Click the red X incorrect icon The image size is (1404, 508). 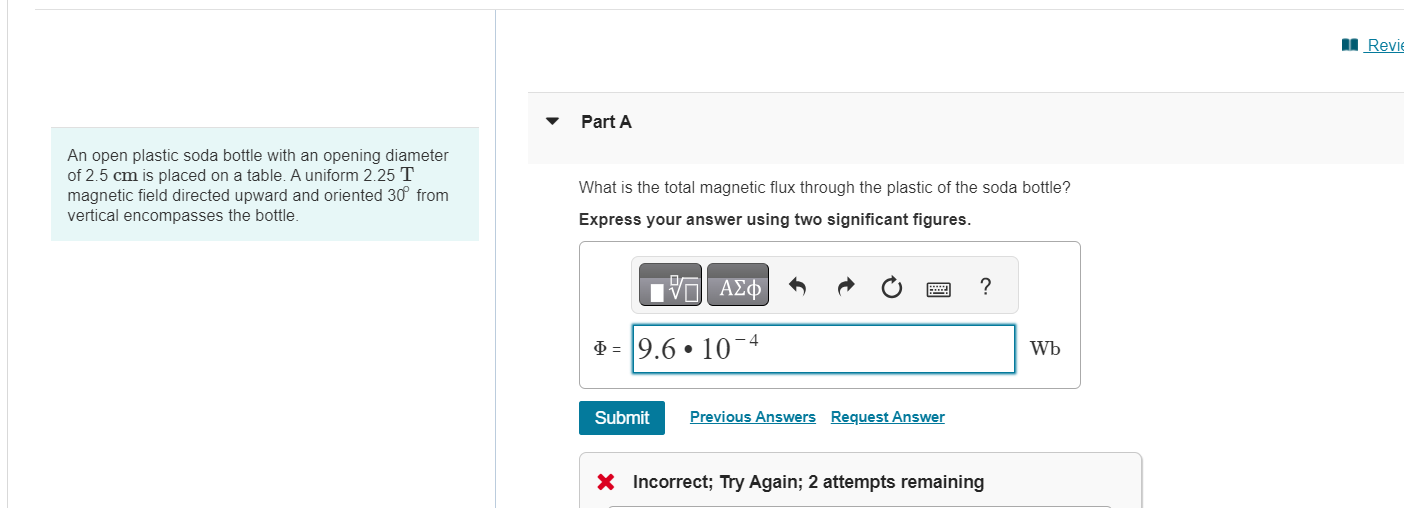click(605, 482)
